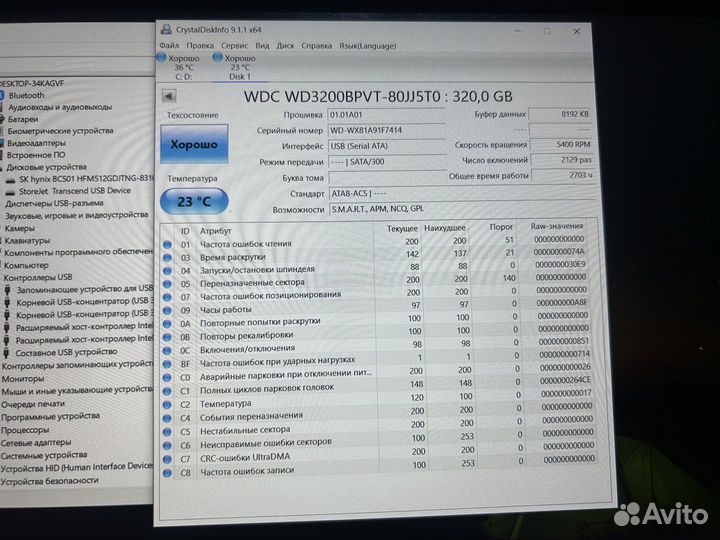Click status dot for attribute BF
Screen dimensions: 720x540
[x=167, y=364]
